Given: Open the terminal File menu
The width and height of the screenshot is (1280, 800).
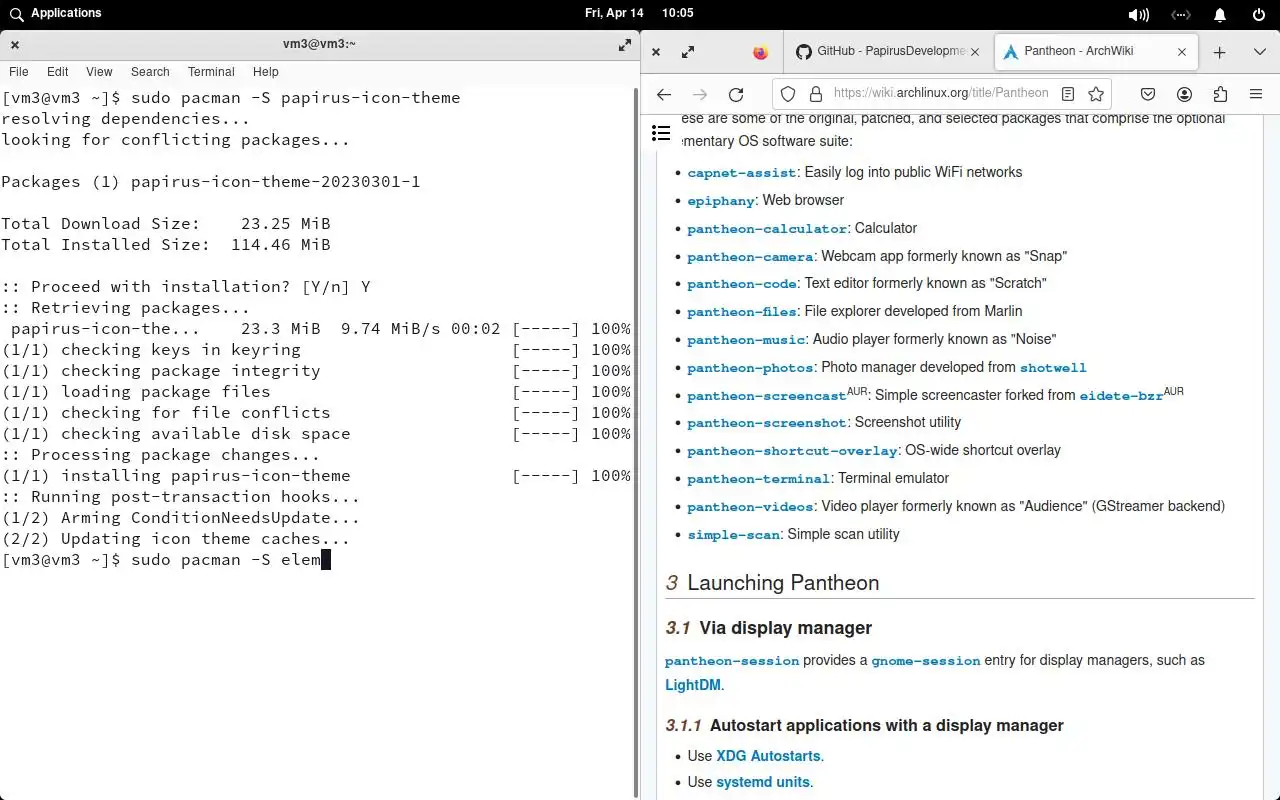Looking at the screenshot, I should [19, 72].
